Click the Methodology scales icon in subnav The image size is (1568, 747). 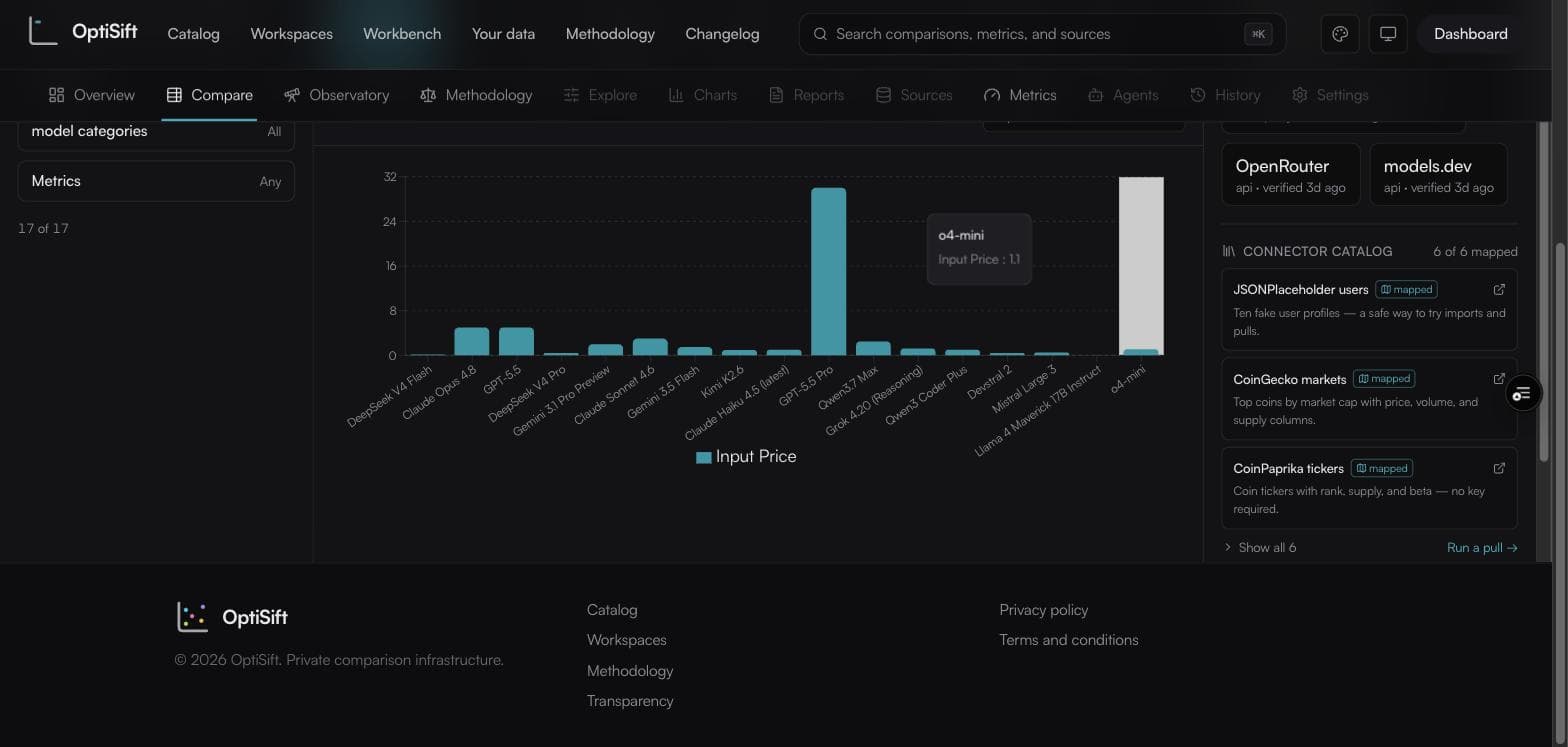pos(428,95)
